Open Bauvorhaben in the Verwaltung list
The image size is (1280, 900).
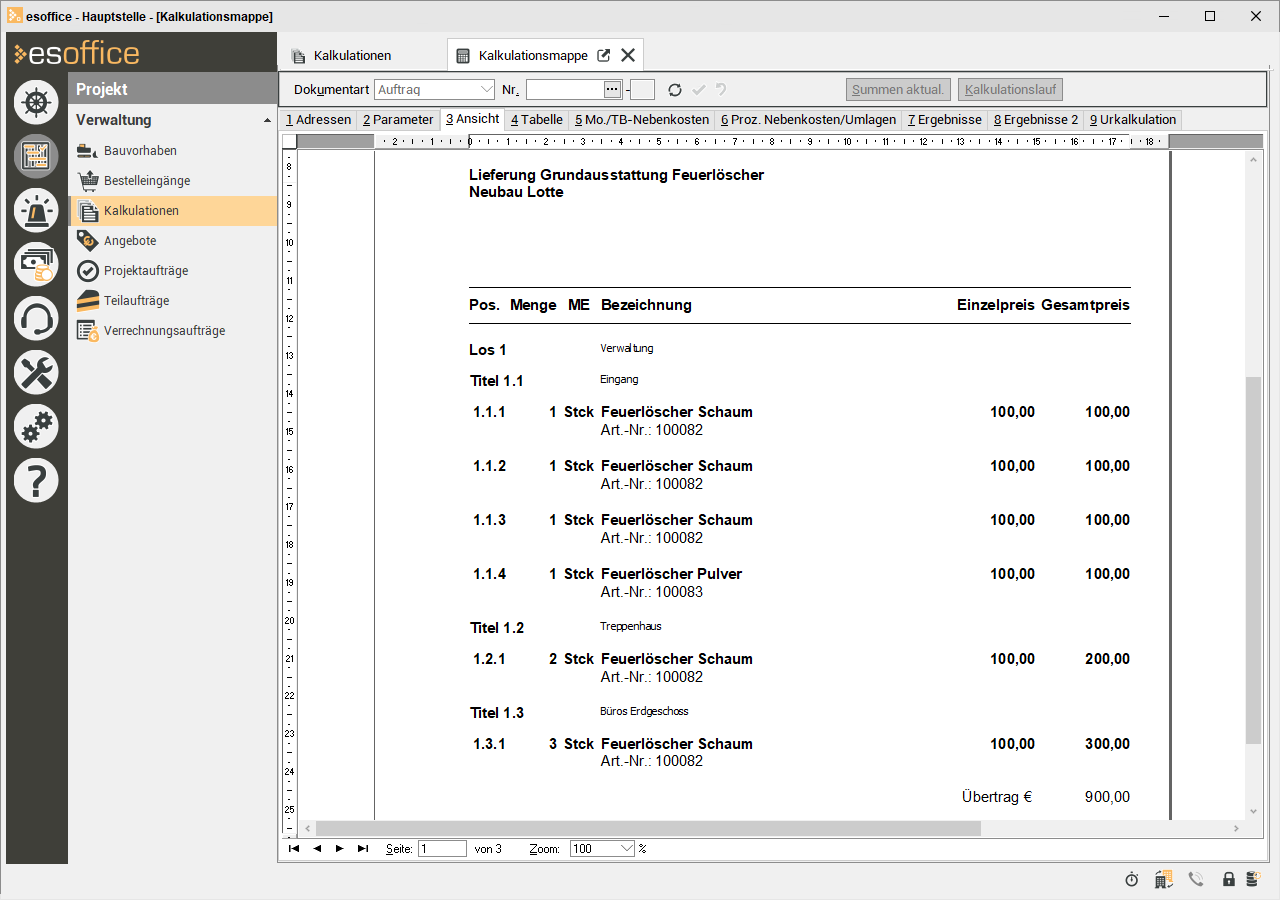pos(140,151)
